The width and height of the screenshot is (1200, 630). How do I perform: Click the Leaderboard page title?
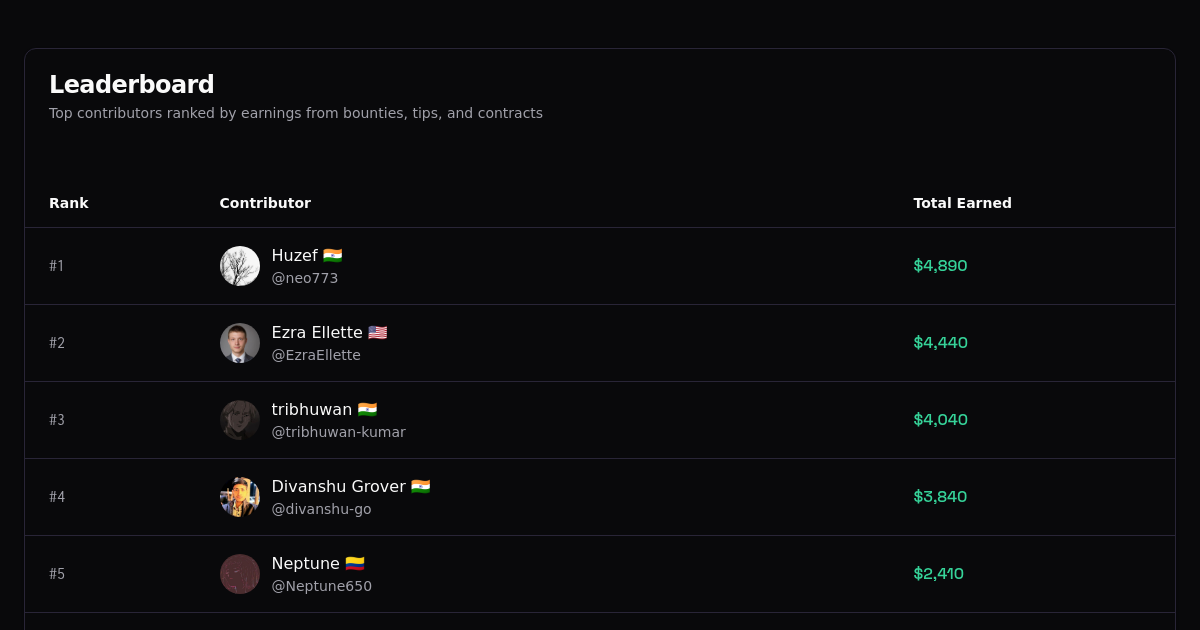pos(132,84)
